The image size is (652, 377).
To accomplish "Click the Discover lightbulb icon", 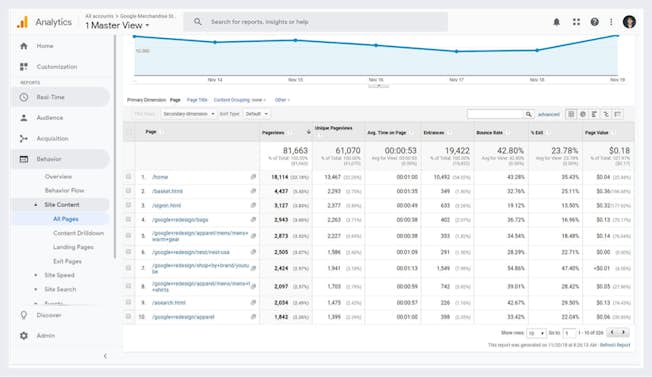I will 24,315.
